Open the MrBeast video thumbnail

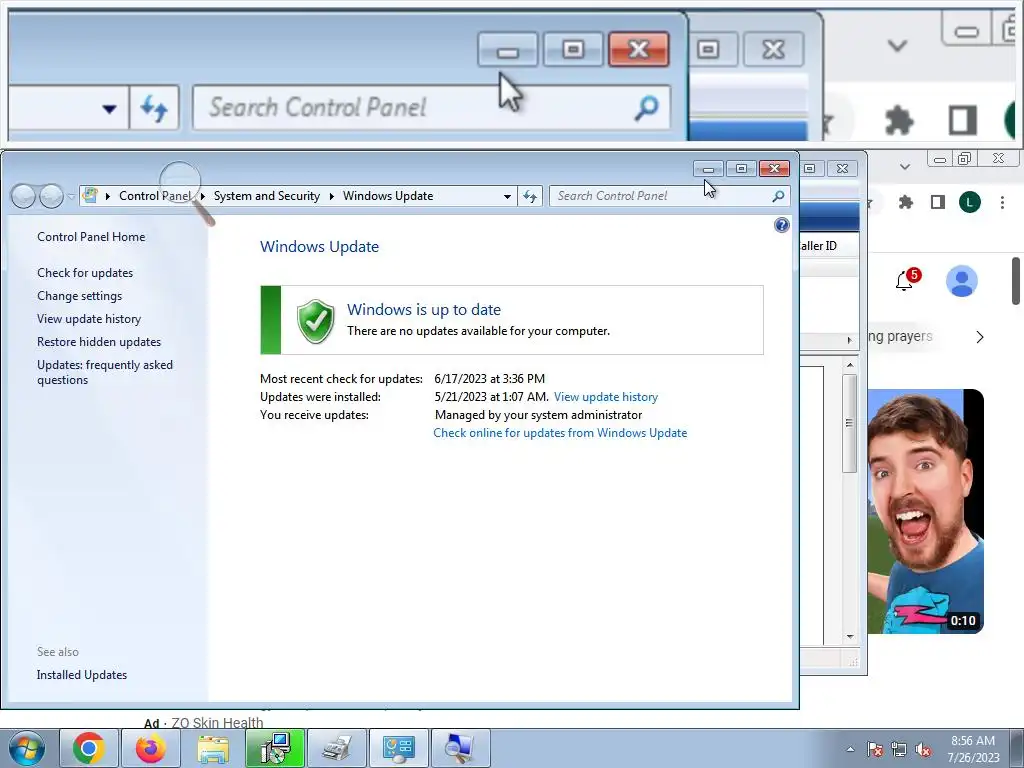[x=925, y=511]
